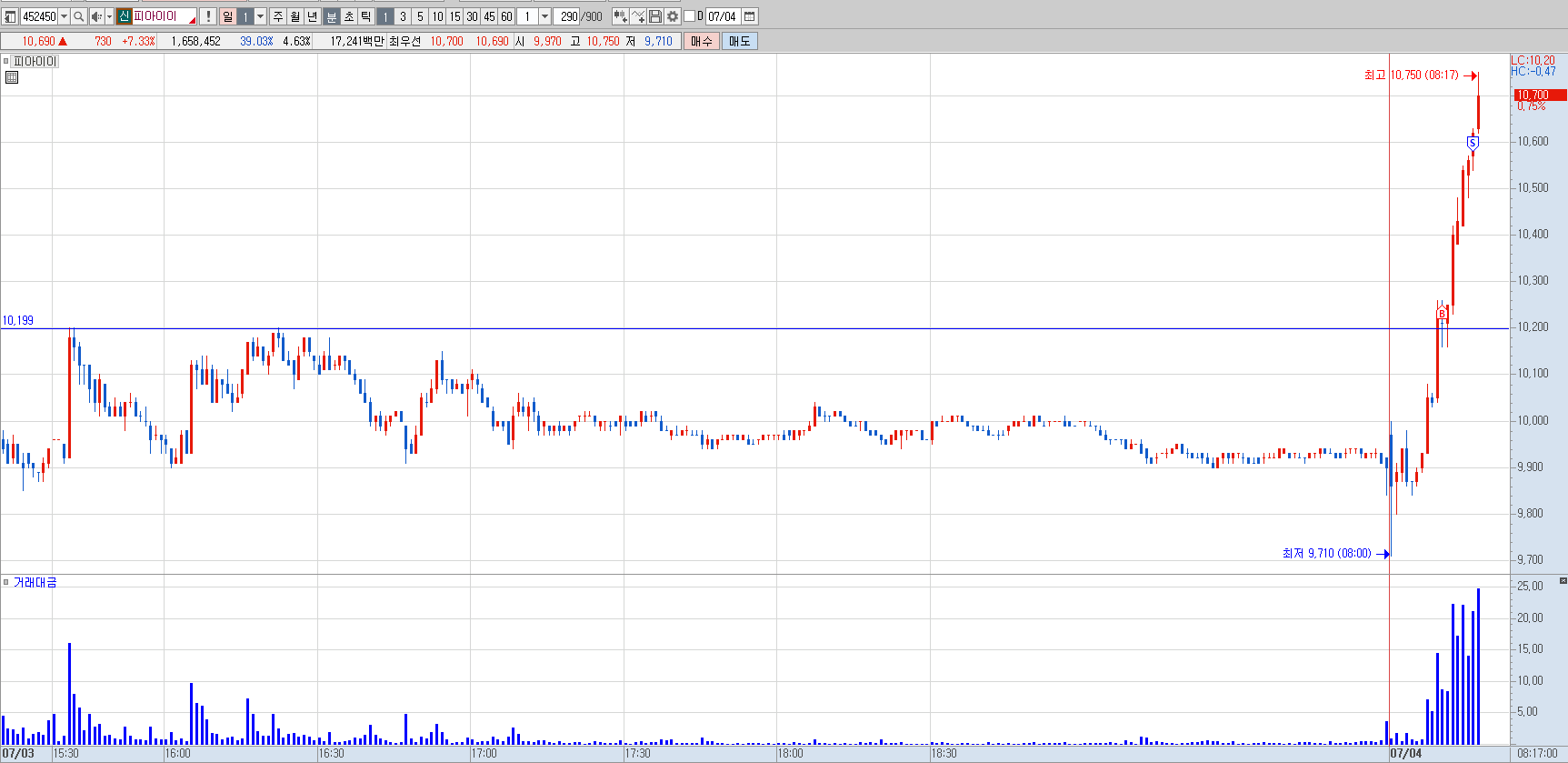Open the calendar date picker icon
Viewport: 1568px width, 763px height.
coord(750,16)
